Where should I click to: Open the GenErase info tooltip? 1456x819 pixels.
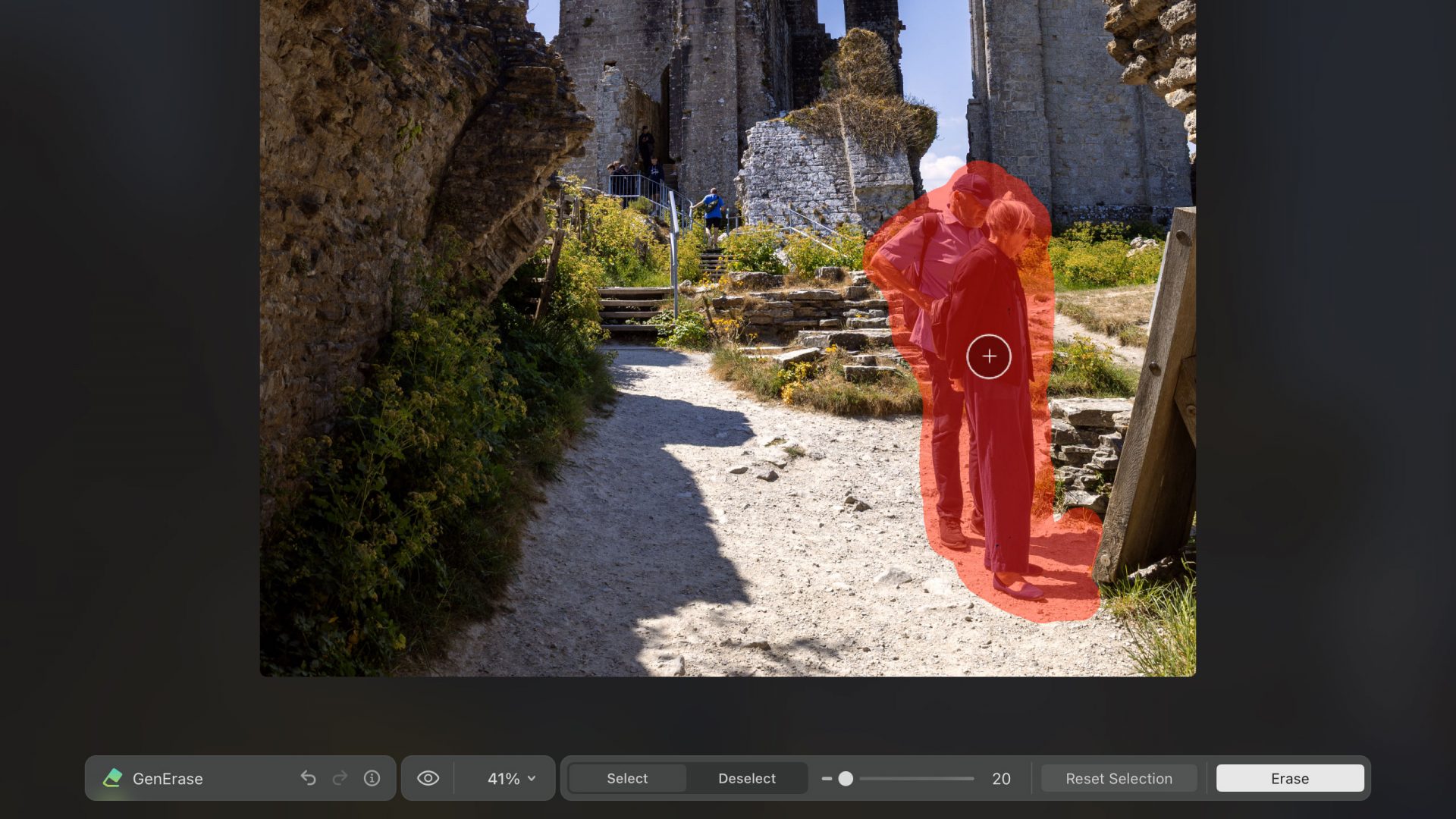click(372, 778)
